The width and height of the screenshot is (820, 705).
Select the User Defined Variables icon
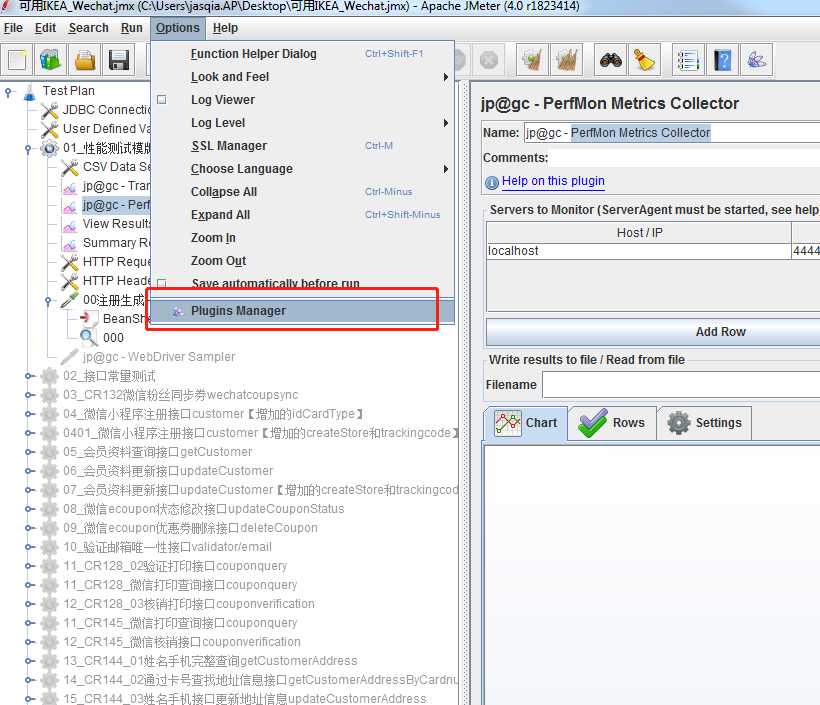[50, 129]
